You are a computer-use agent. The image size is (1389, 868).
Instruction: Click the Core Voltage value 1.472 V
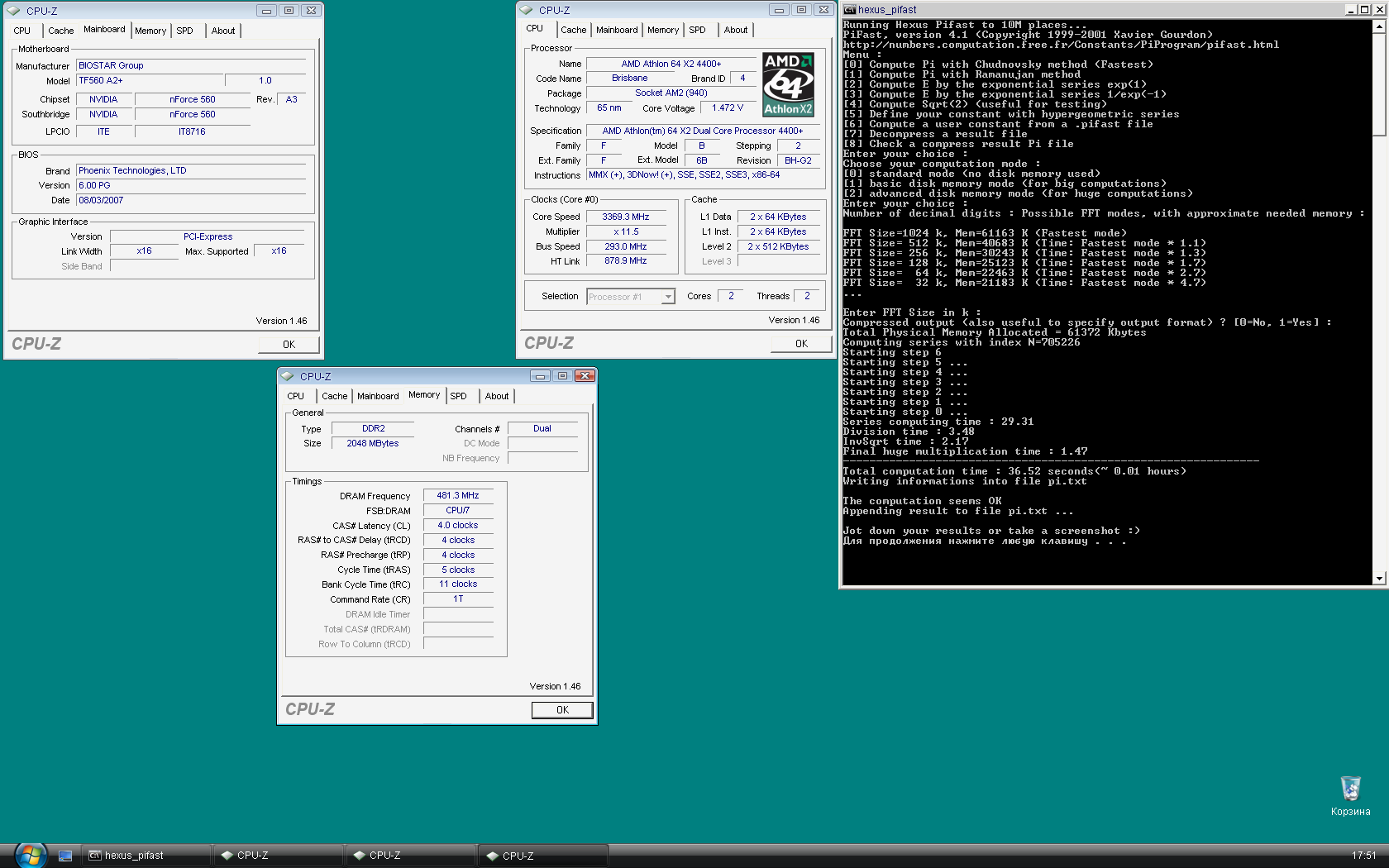tap(728, 107)
